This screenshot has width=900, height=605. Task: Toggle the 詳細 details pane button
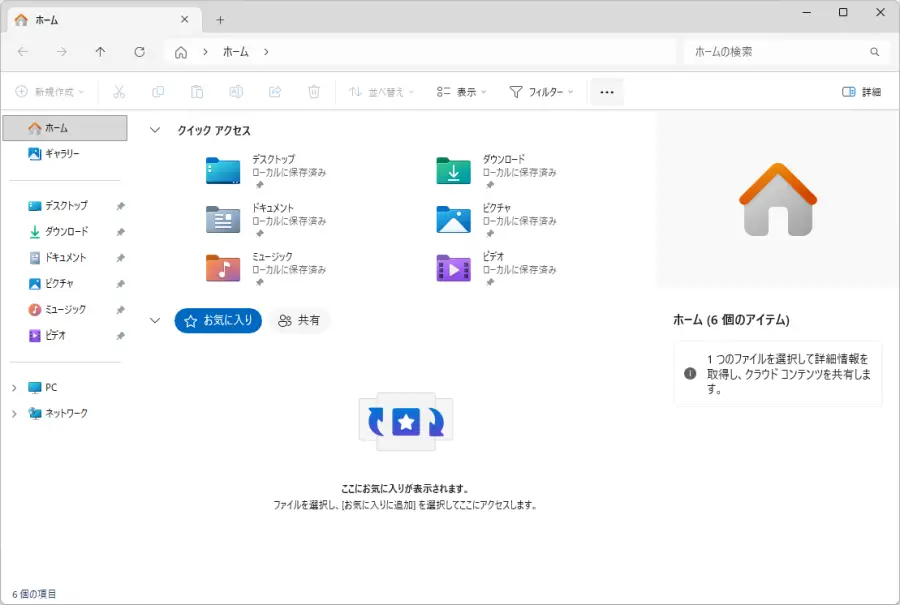pos(861,92)
